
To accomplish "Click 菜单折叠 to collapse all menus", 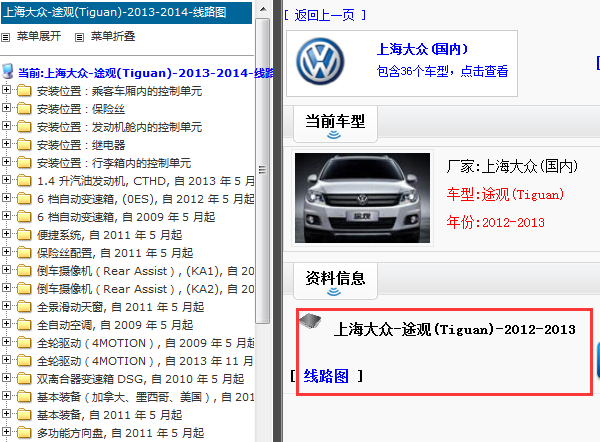I will (x=113, y=36).
